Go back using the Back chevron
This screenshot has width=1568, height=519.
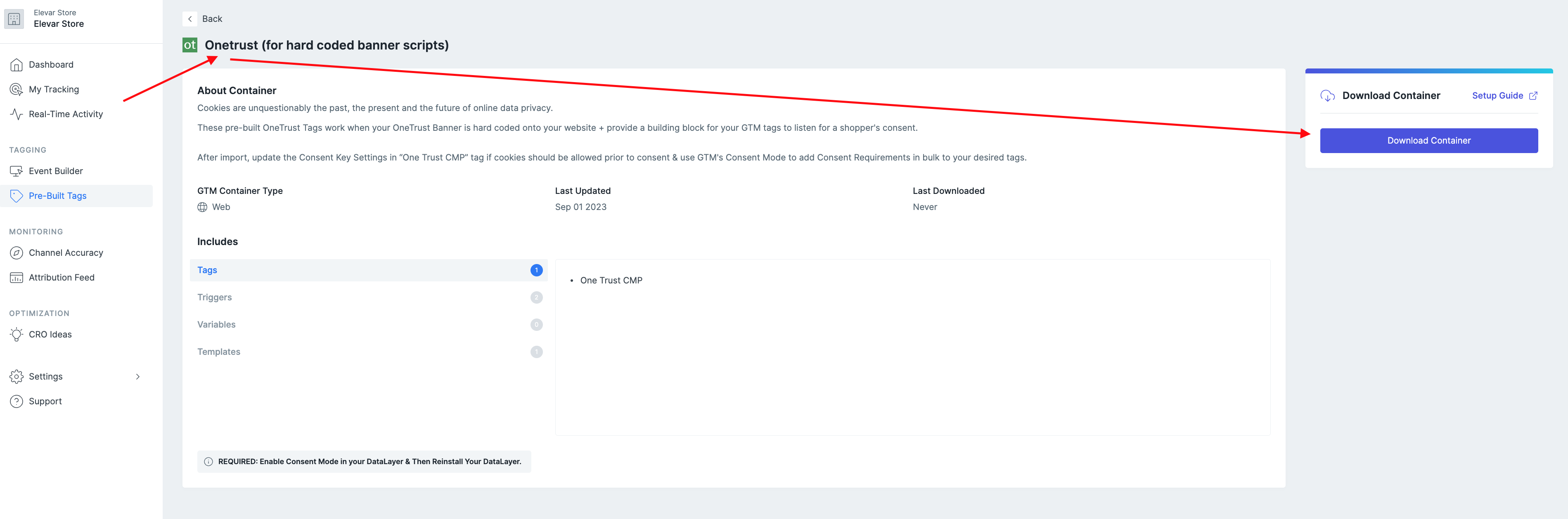(x=190, y=19)
